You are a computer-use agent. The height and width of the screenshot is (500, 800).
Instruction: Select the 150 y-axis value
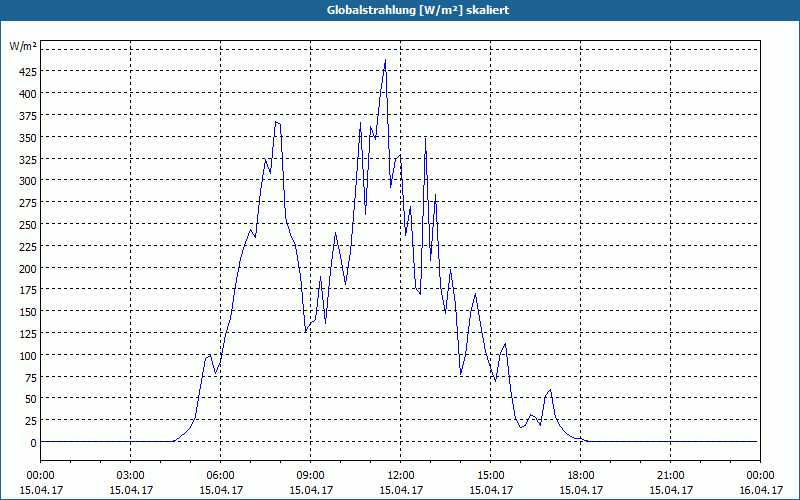tap(27, 312)
